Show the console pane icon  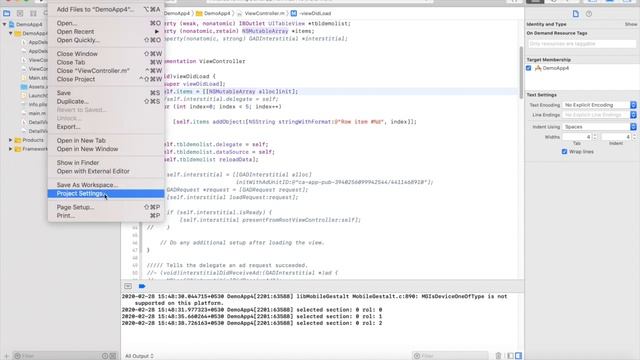coord(518,356)
